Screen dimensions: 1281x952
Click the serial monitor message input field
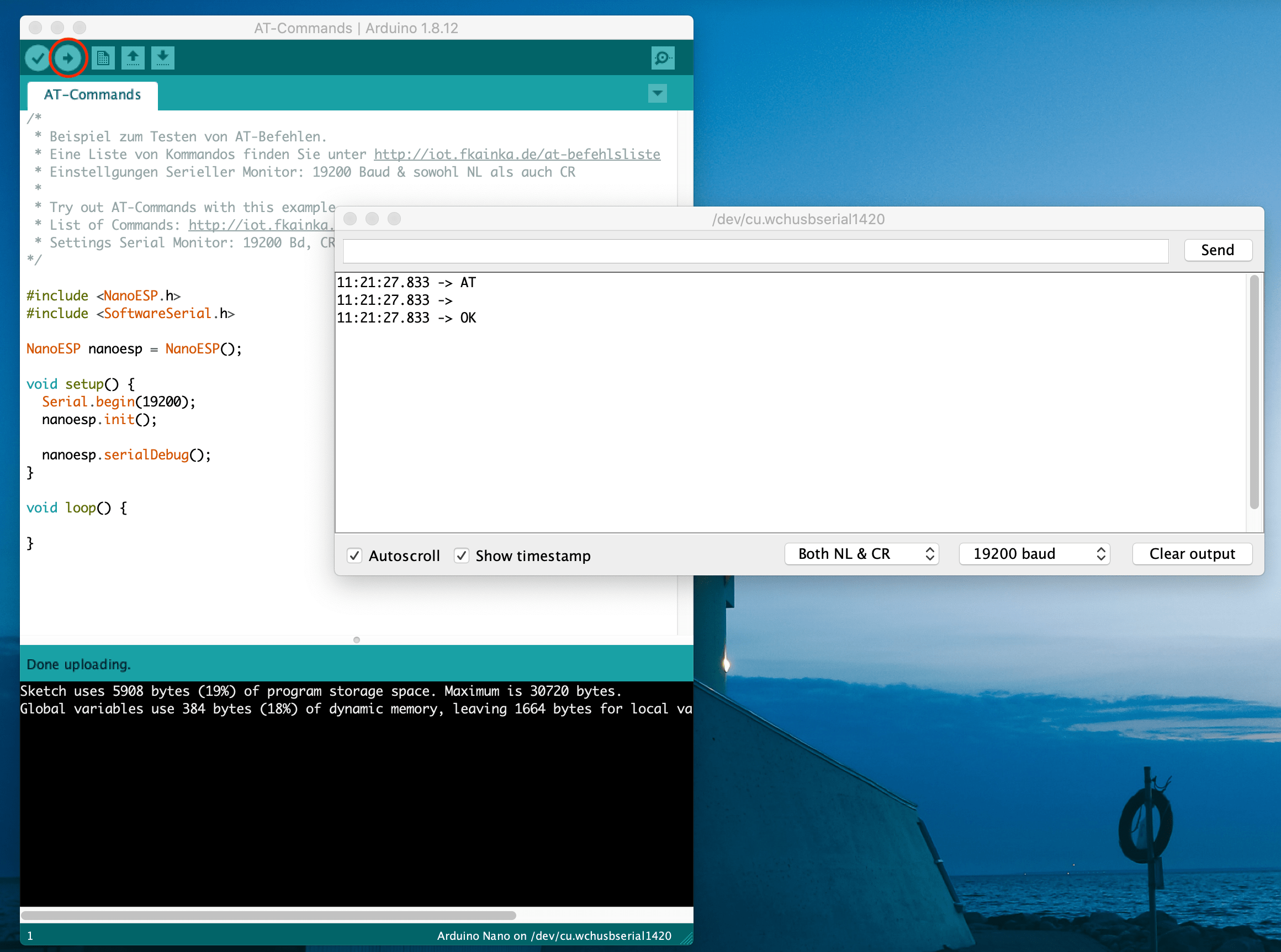(755, 251)
